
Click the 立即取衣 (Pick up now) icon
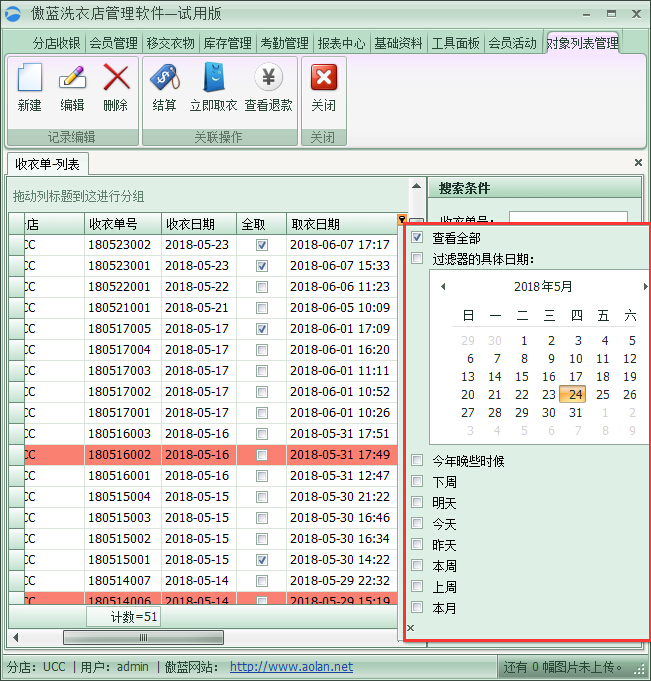[x=213, y=79]
